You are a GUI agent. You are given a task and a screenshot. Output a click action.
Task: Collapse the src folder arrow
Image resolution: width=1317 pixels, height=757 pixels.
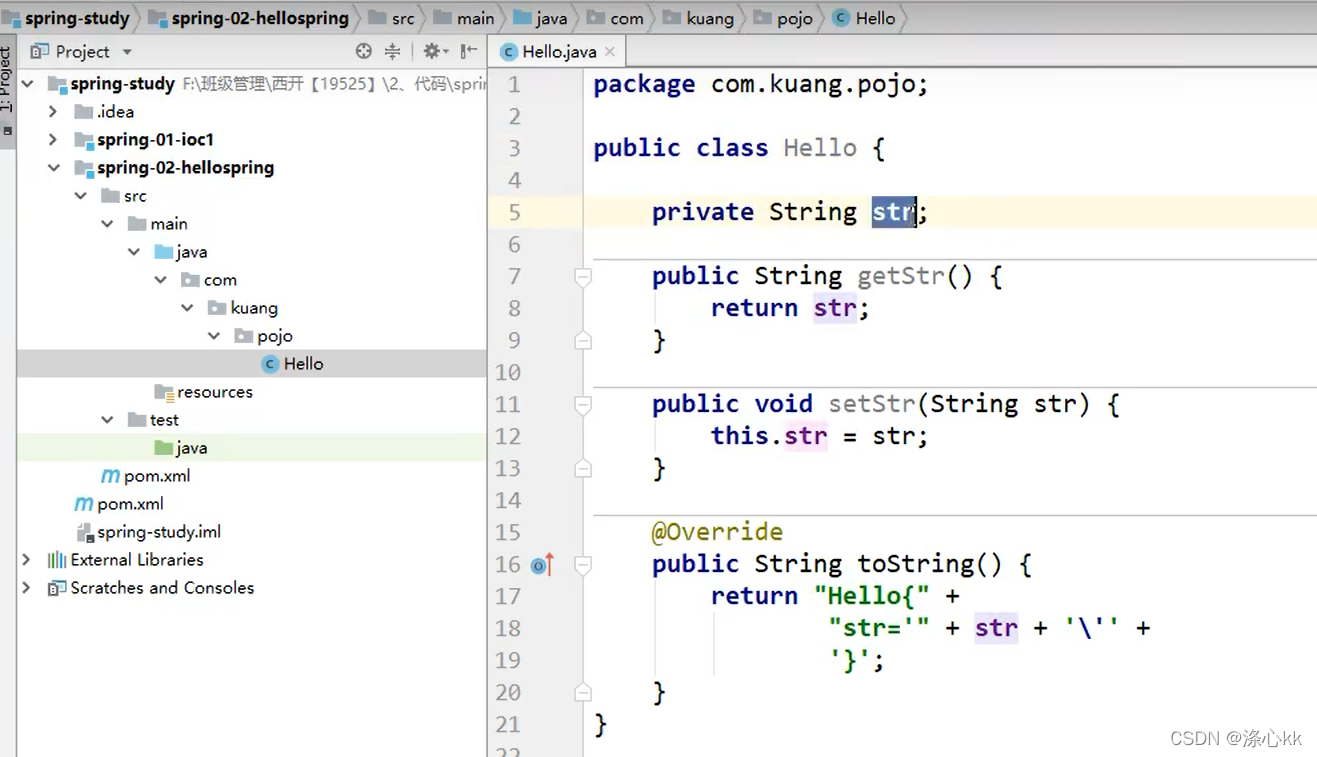coord(81,196)
